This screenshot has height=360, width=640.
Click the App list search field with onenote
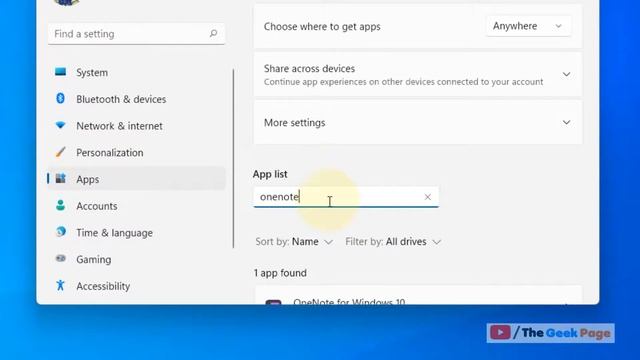(346, 197)
